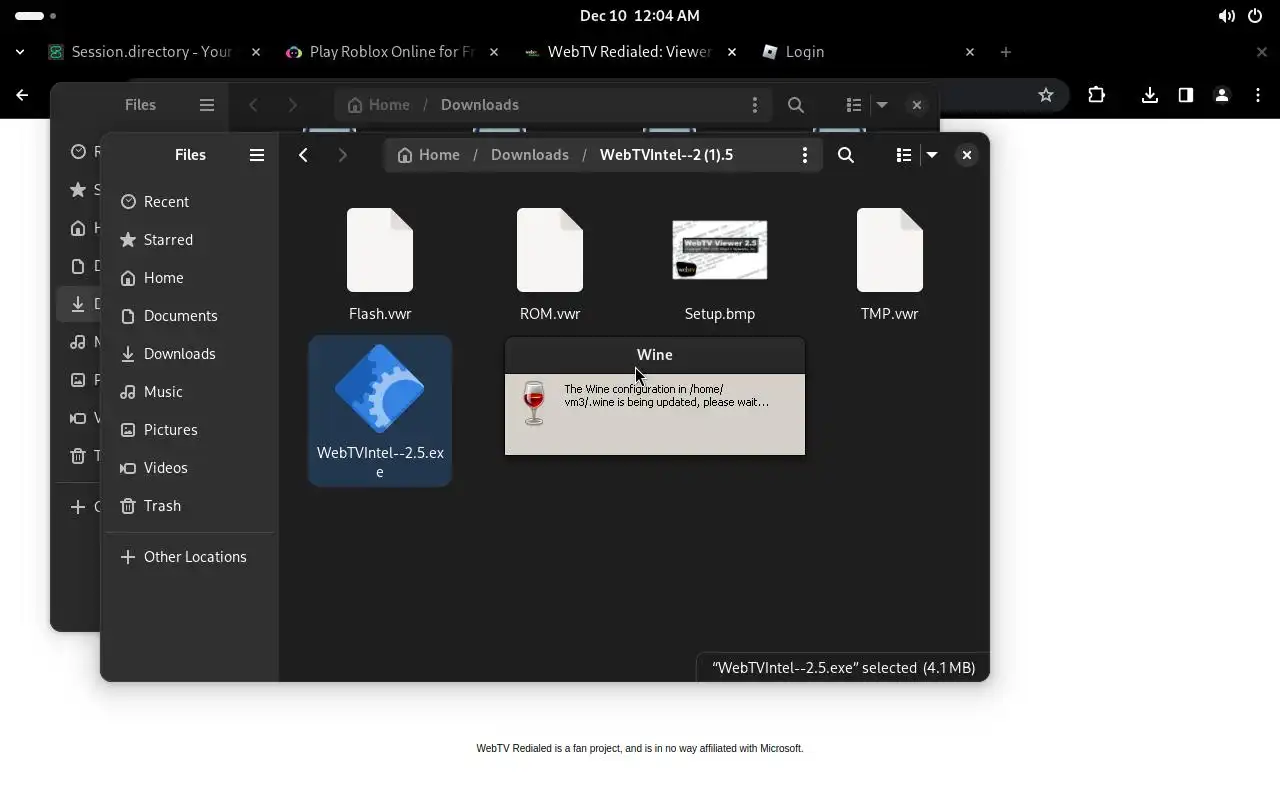Switch to WebTV Redialed: Viewer tab
1280x800 pixels.
point(618,52)
